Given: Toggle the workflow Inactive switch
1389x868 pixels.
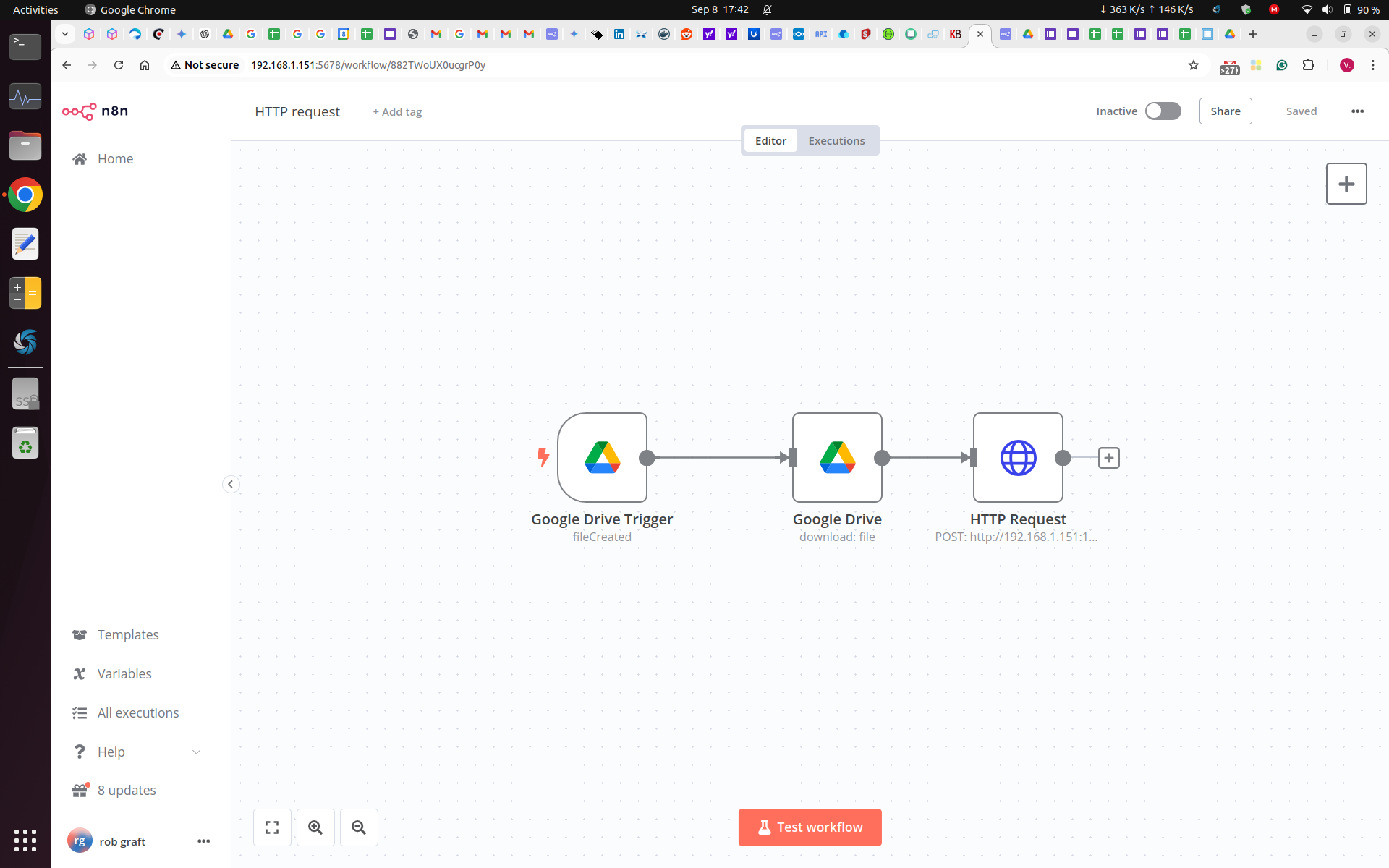Looking at the screenshot, I should point(1163,111).
